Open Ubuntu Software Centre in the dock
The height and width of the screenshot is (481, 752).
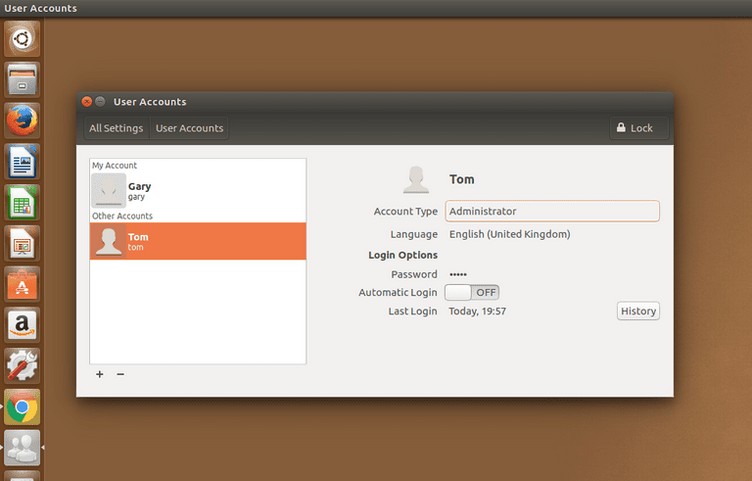point(22,284)
